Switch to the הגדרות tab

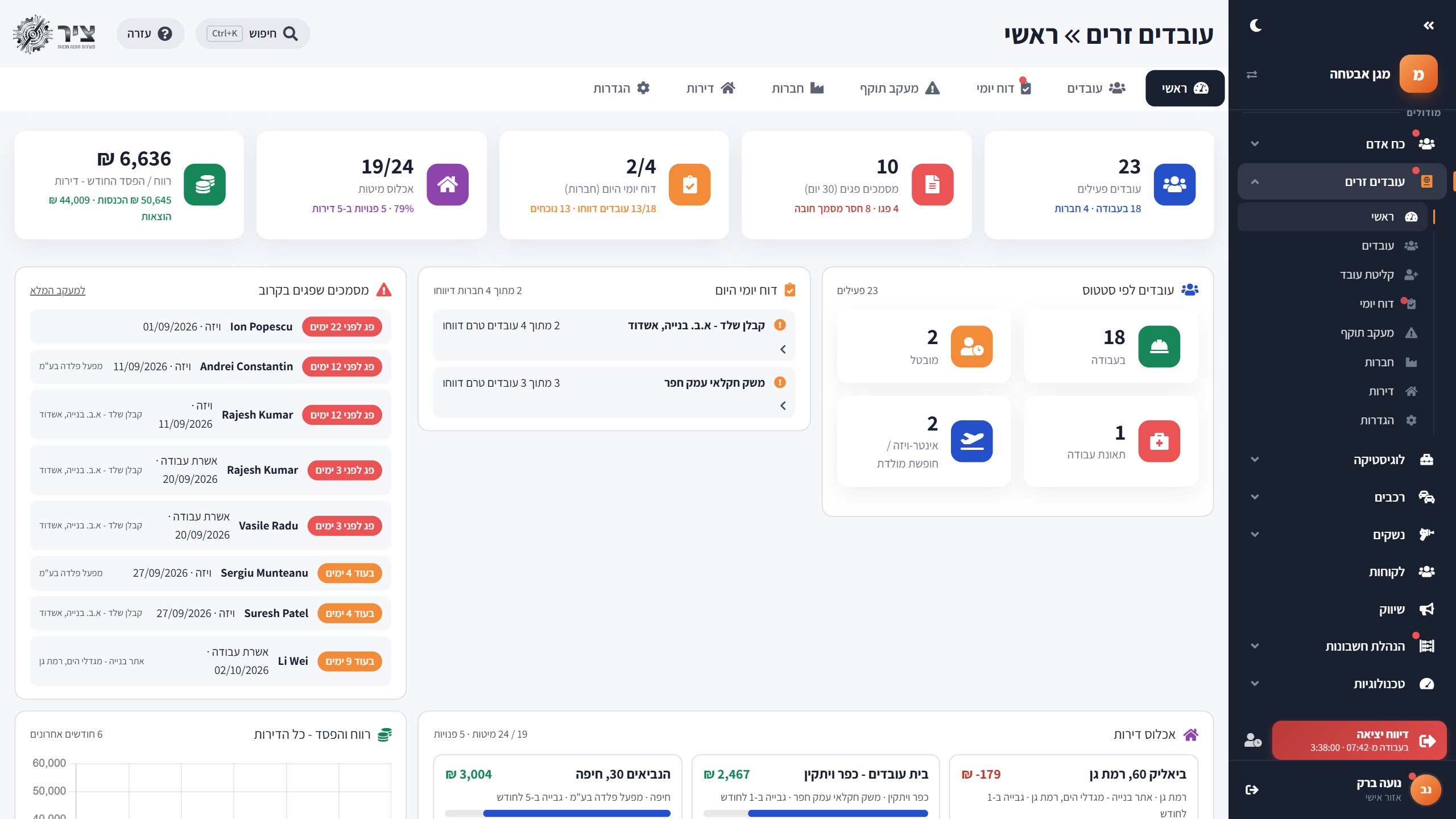point(622,88)
